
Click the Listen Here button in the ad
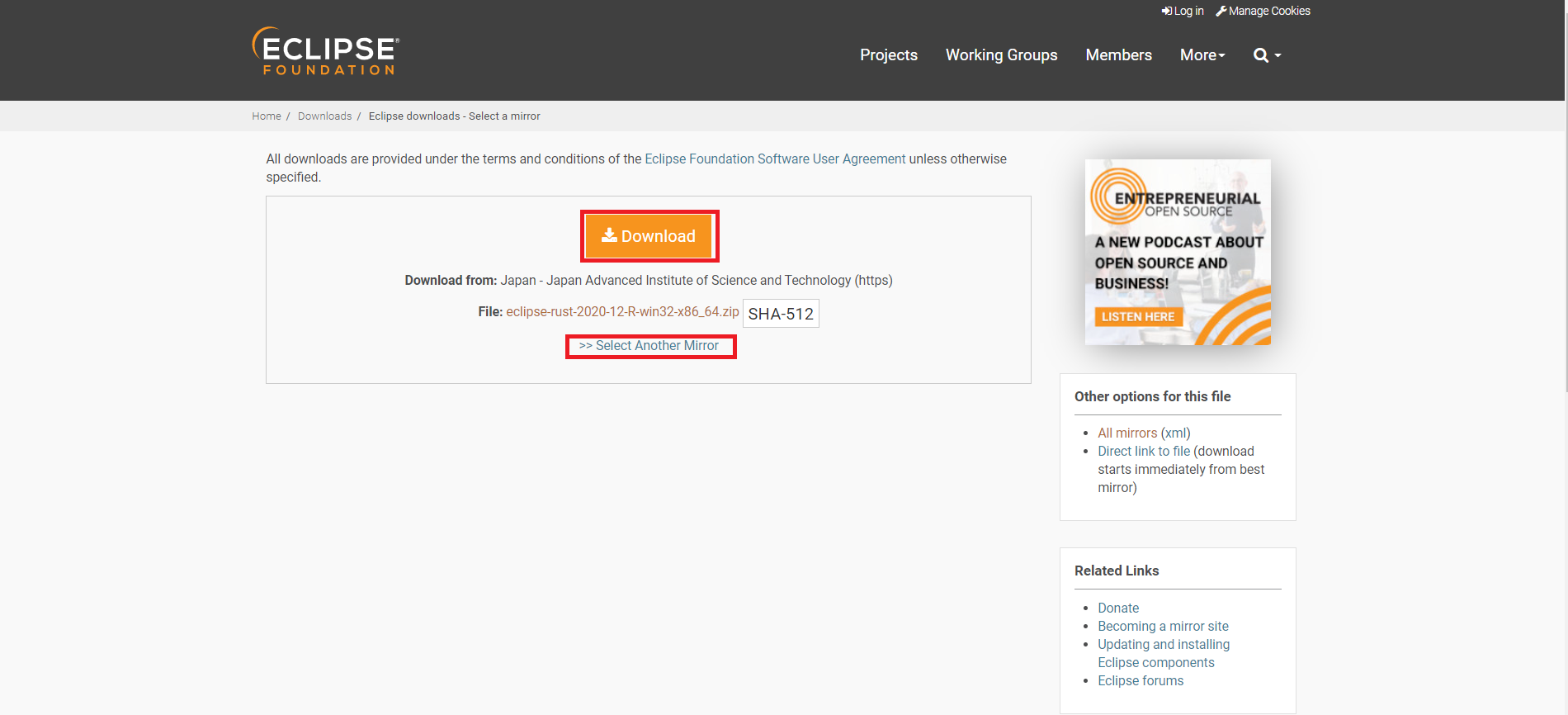click(x=1138, y=317)
